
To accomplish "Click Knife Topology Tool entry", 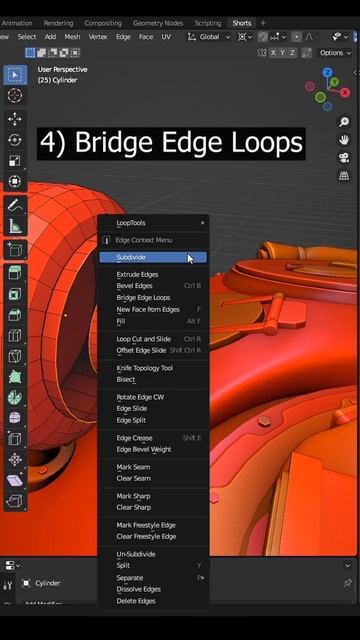I will click(153, 368).
